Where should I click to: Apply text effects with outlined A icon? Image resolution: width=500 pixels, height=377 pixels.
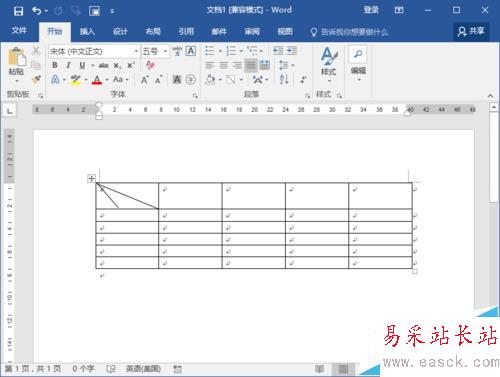point(55,80)
